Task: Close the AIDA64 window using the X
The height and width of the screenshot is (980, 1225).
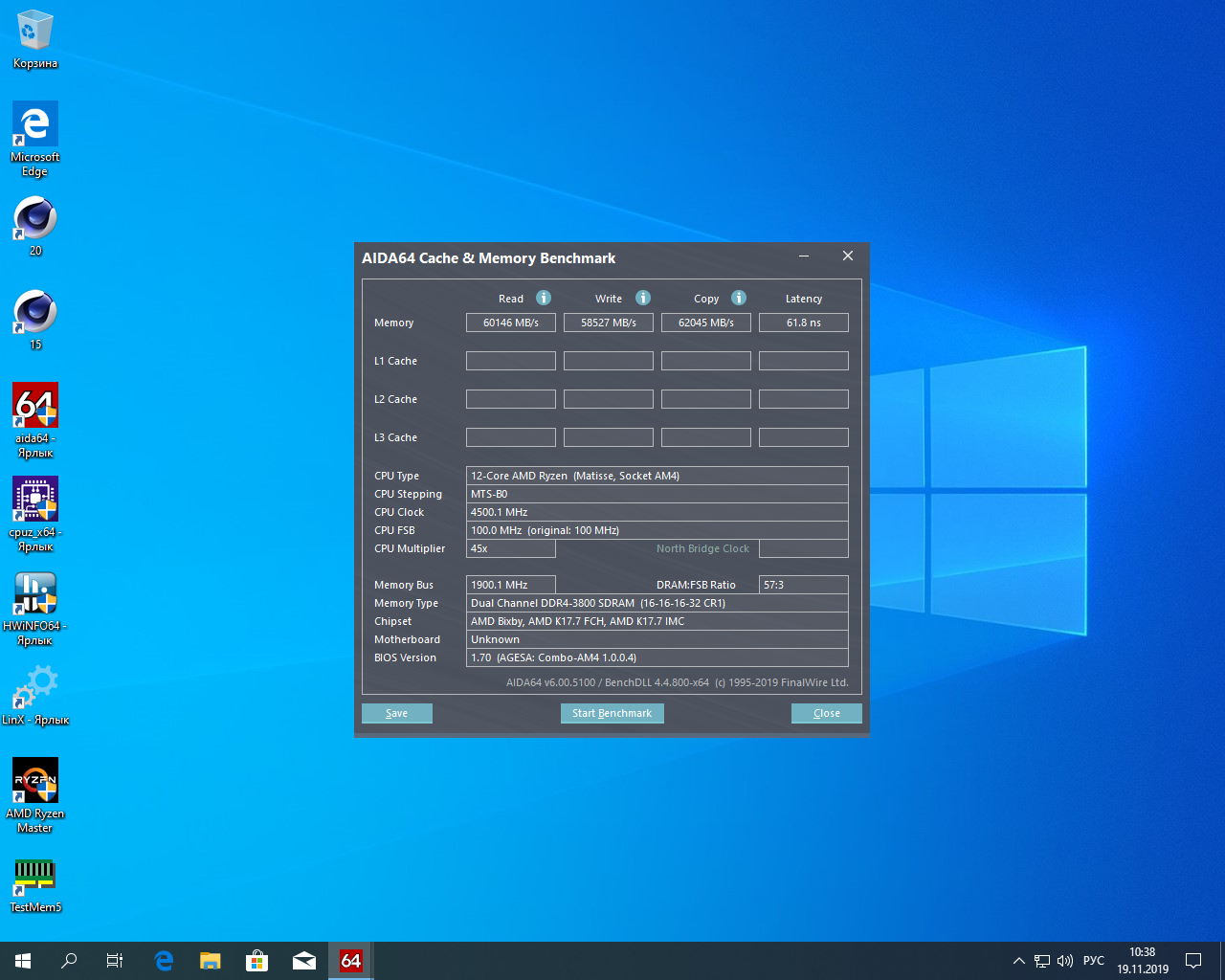Action: tap(848, 256)
